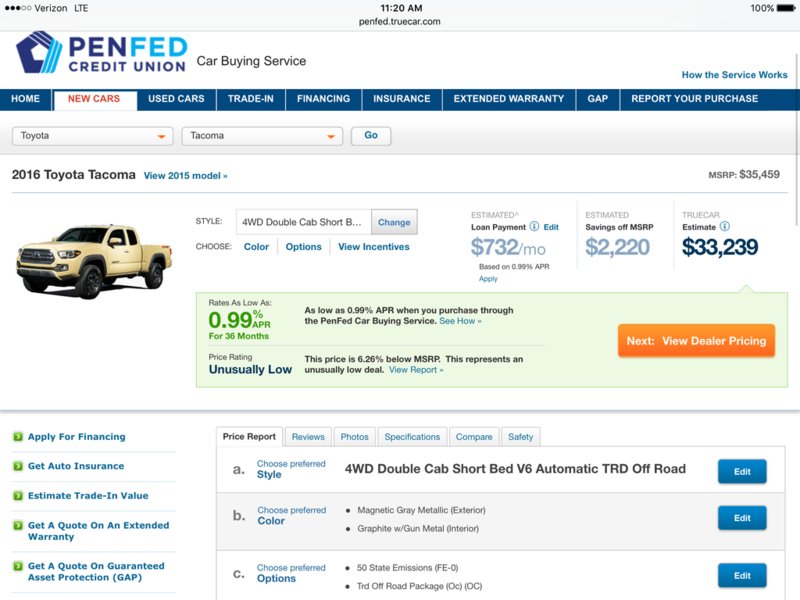This screenshot has width=800, height=600.
Task: Click the Go button
Action: (371, 136)
